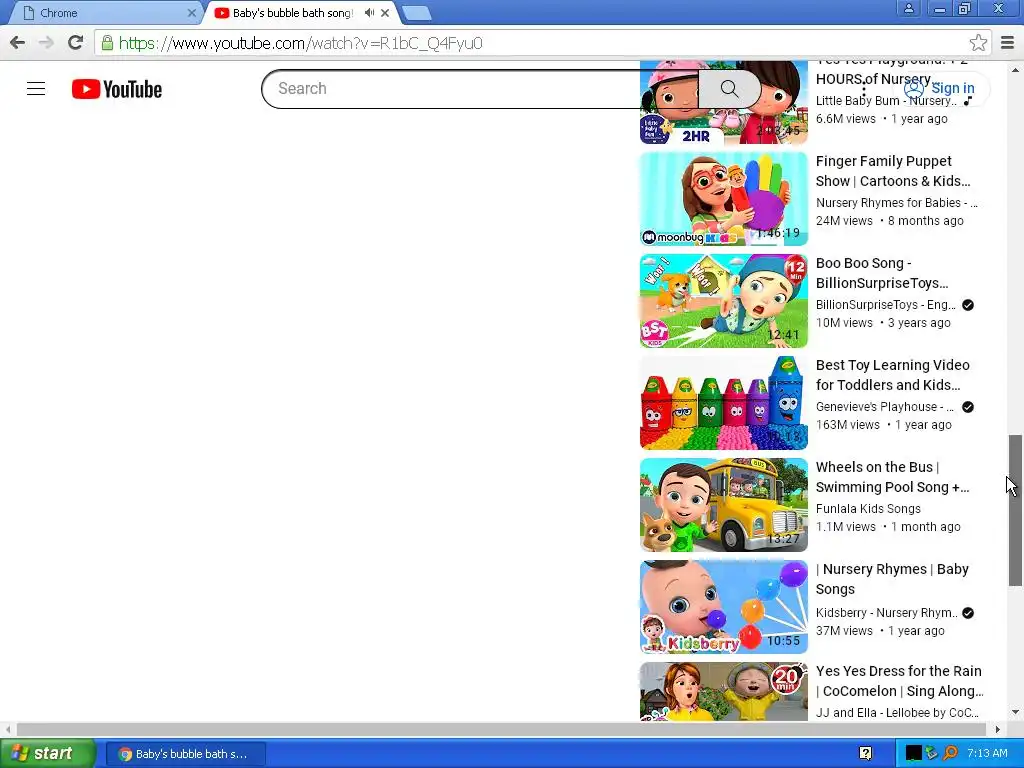The image size is (1024, 768).
Task: Click the green padlock site info icon
Action: (x=107, y=43)
